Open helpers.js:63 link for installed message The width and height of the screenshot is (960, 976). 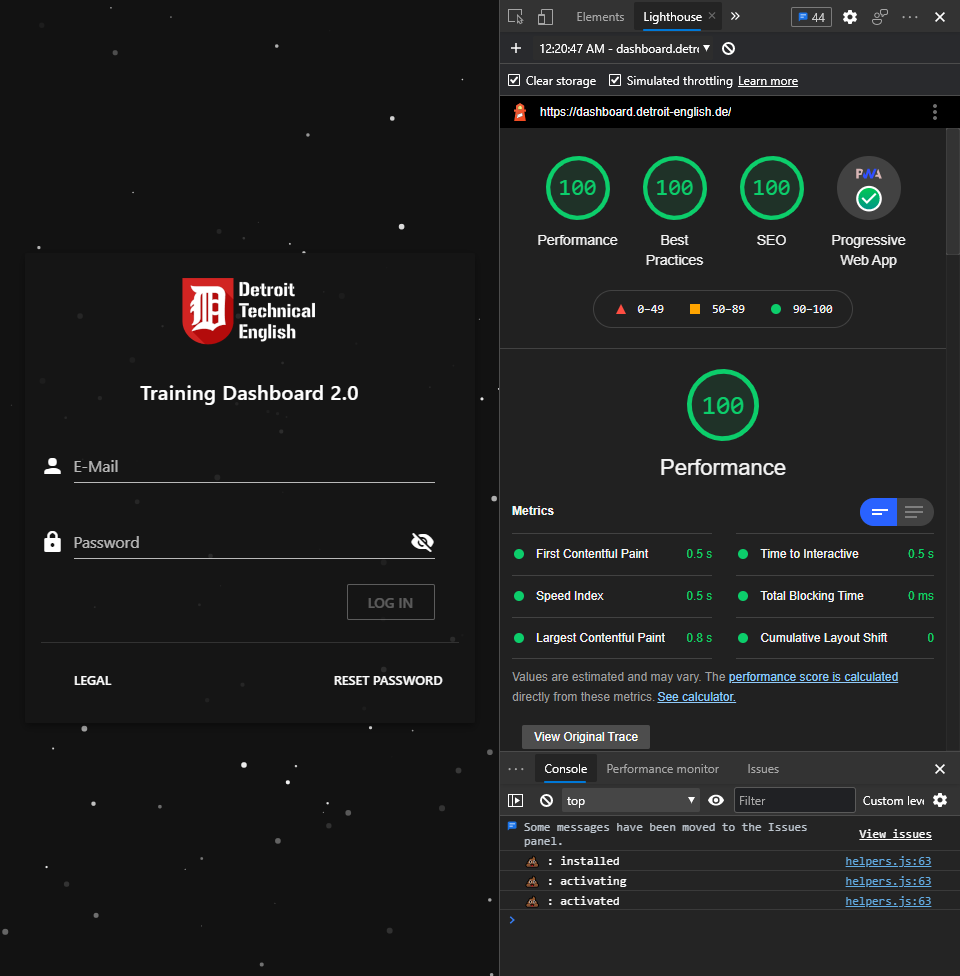click(888, 861)
